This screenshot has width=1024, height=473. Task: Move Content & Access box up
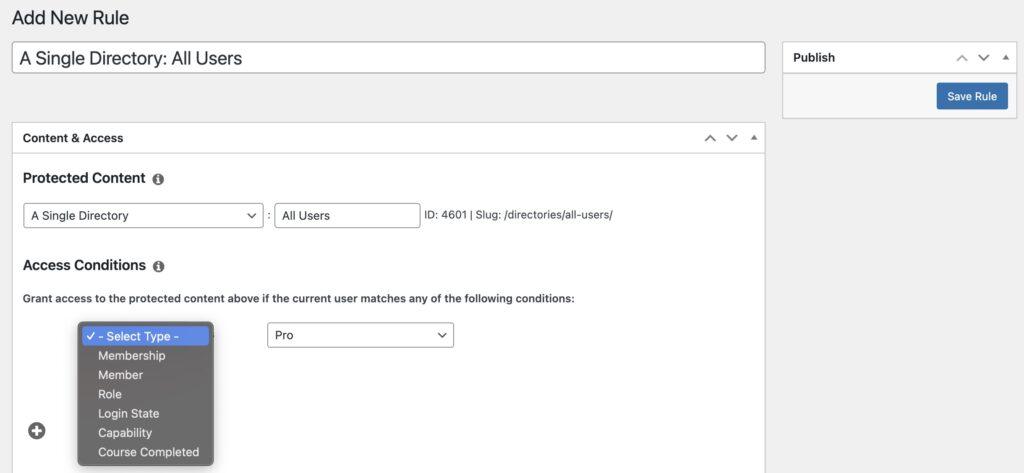[x=710, y=138]
